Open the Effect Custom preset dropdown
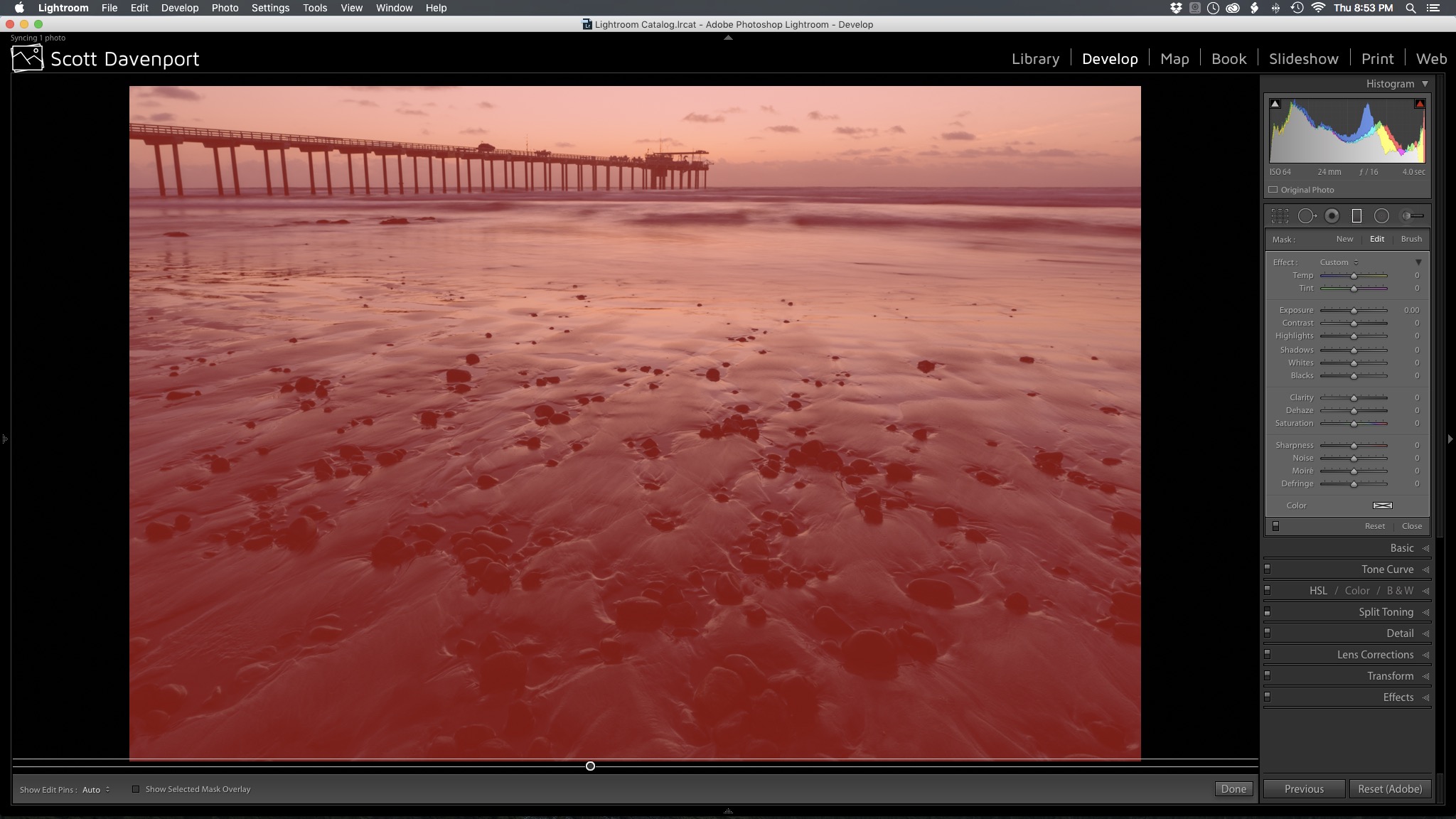 [1339, 262]
